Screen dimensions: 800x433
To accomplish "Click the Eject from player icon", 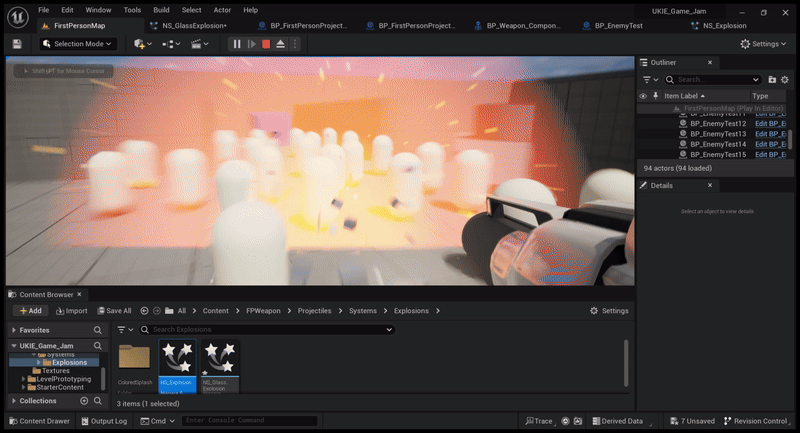I will coord(281,44).
